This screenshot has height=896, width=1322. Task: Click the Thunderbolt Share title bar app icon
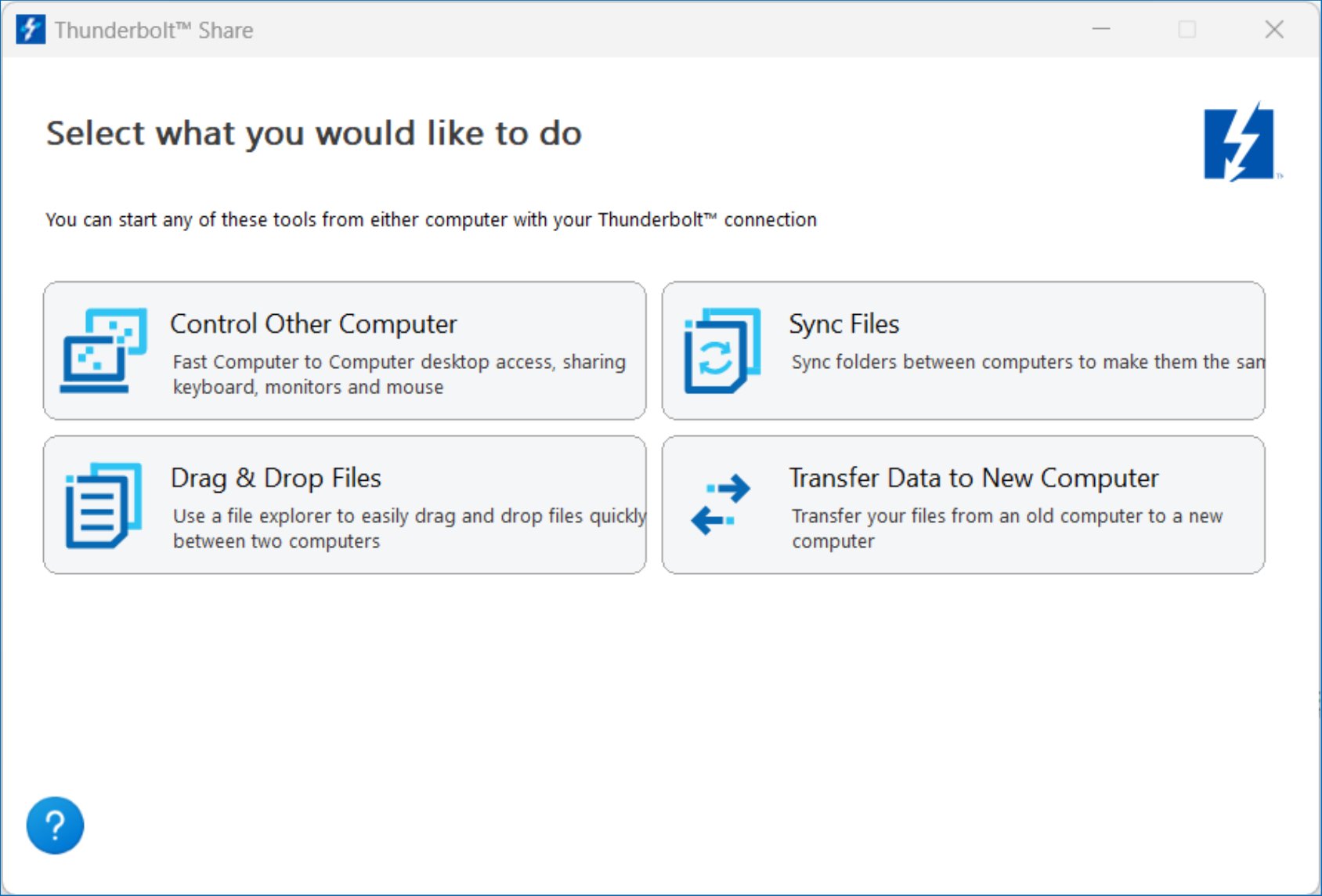31,30
